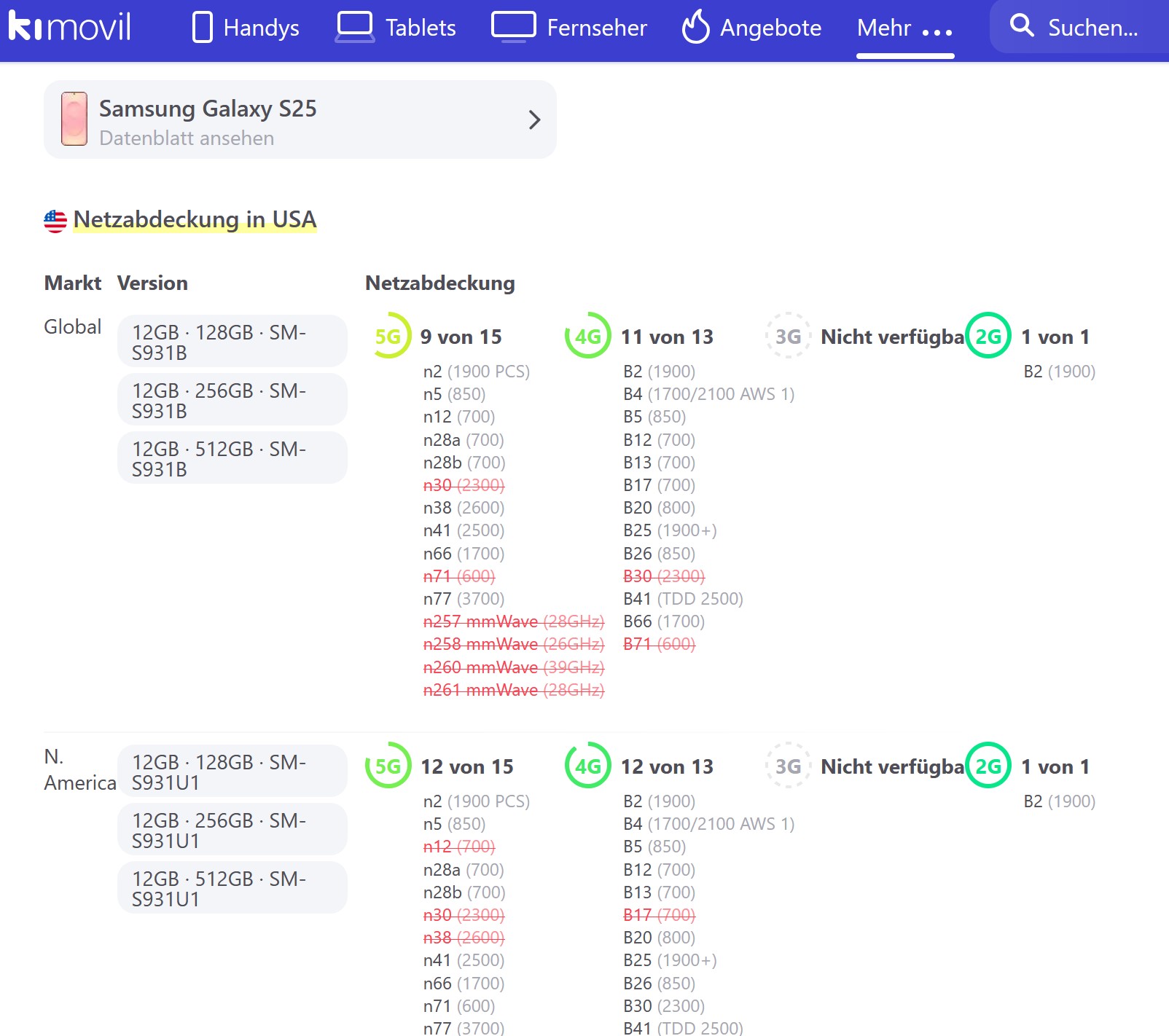Viewport: 1169px width, 1036px height.
Task: Open Datenblatt ansehen link
Action: pos(187,138)
